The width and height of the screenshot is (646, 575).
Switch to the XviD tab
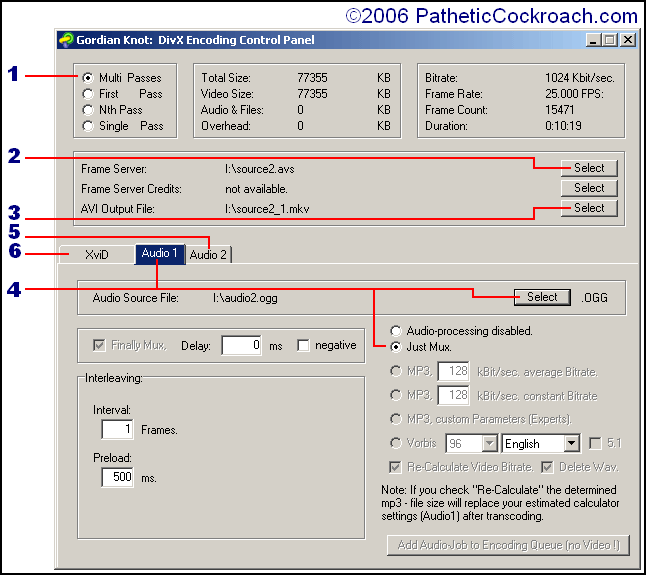tap(97, 254)
